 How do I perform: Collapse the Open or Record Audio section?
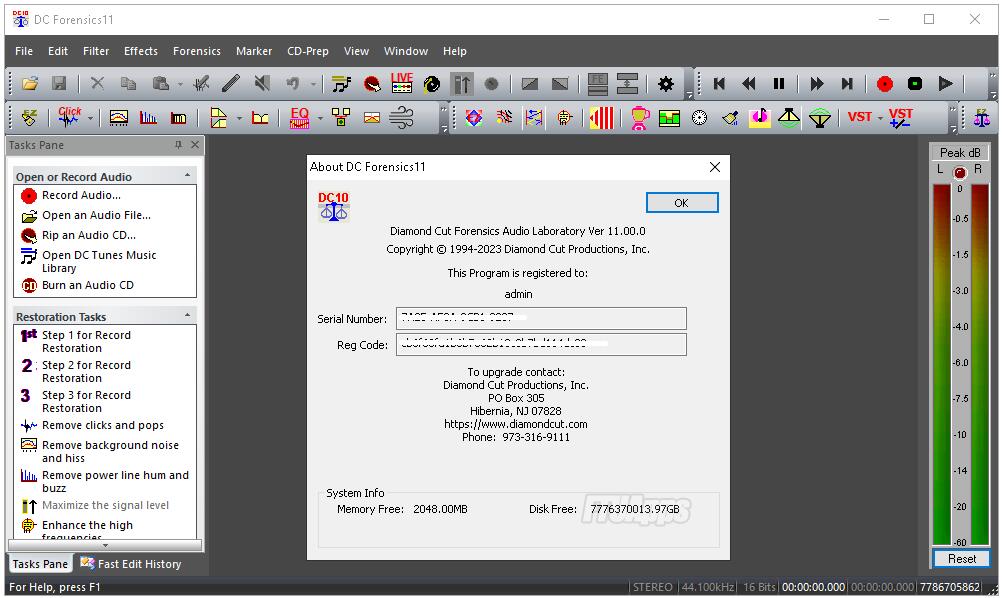[187, 175]
